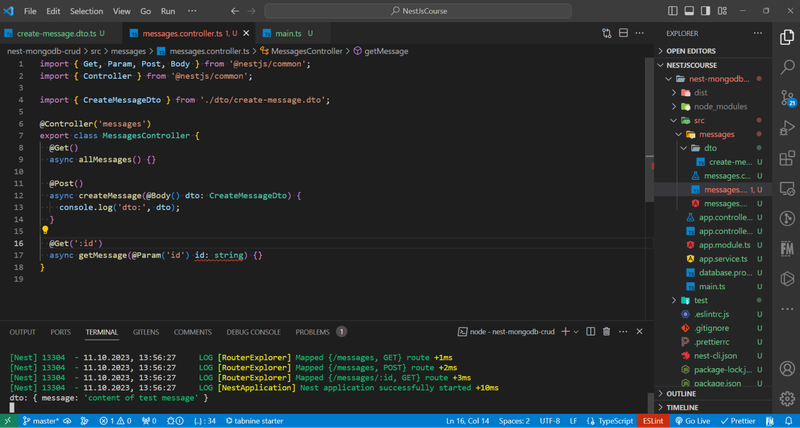This screenshot has height=428, width=800.
Task: Open the File menu
Action: (x=30, y=11)
